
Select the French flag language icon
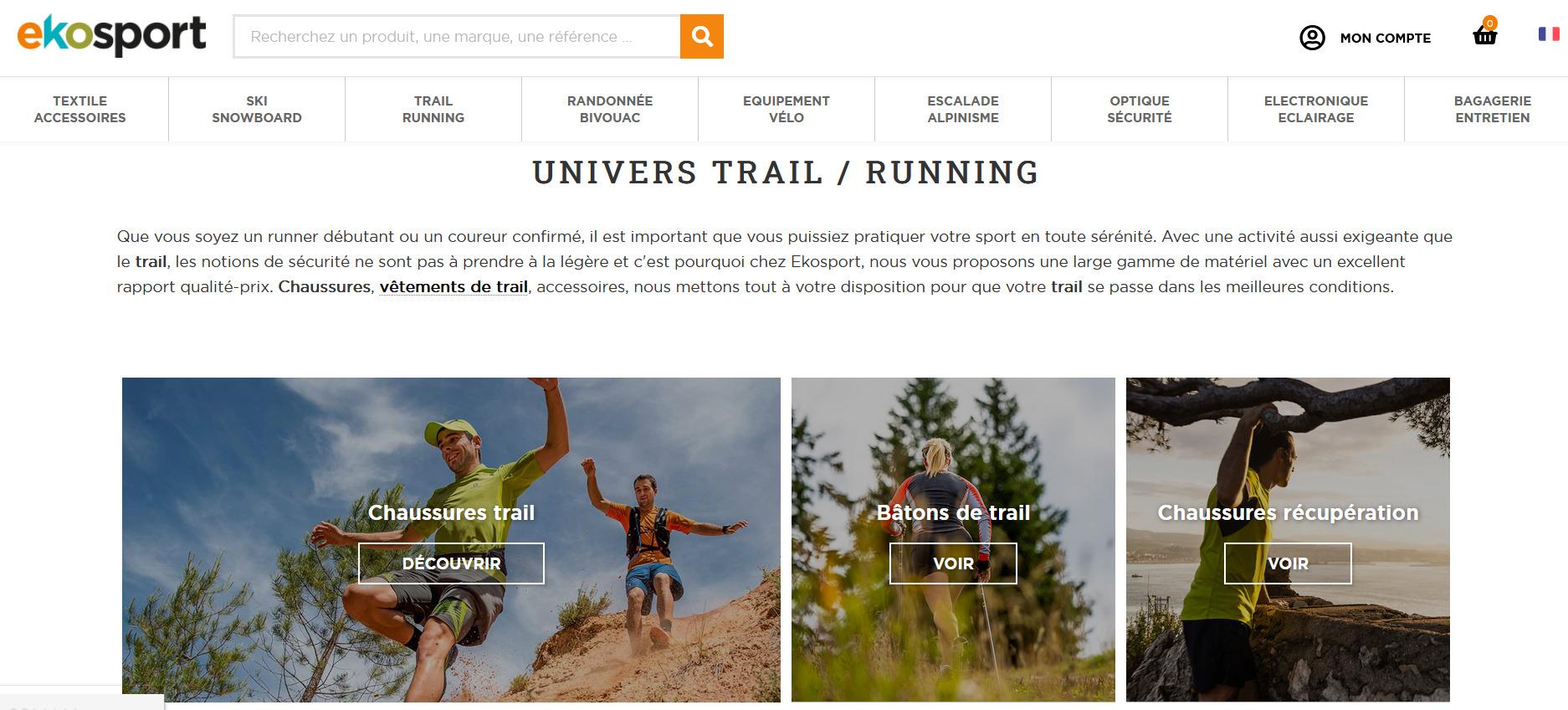click(x=1549, y=33)
